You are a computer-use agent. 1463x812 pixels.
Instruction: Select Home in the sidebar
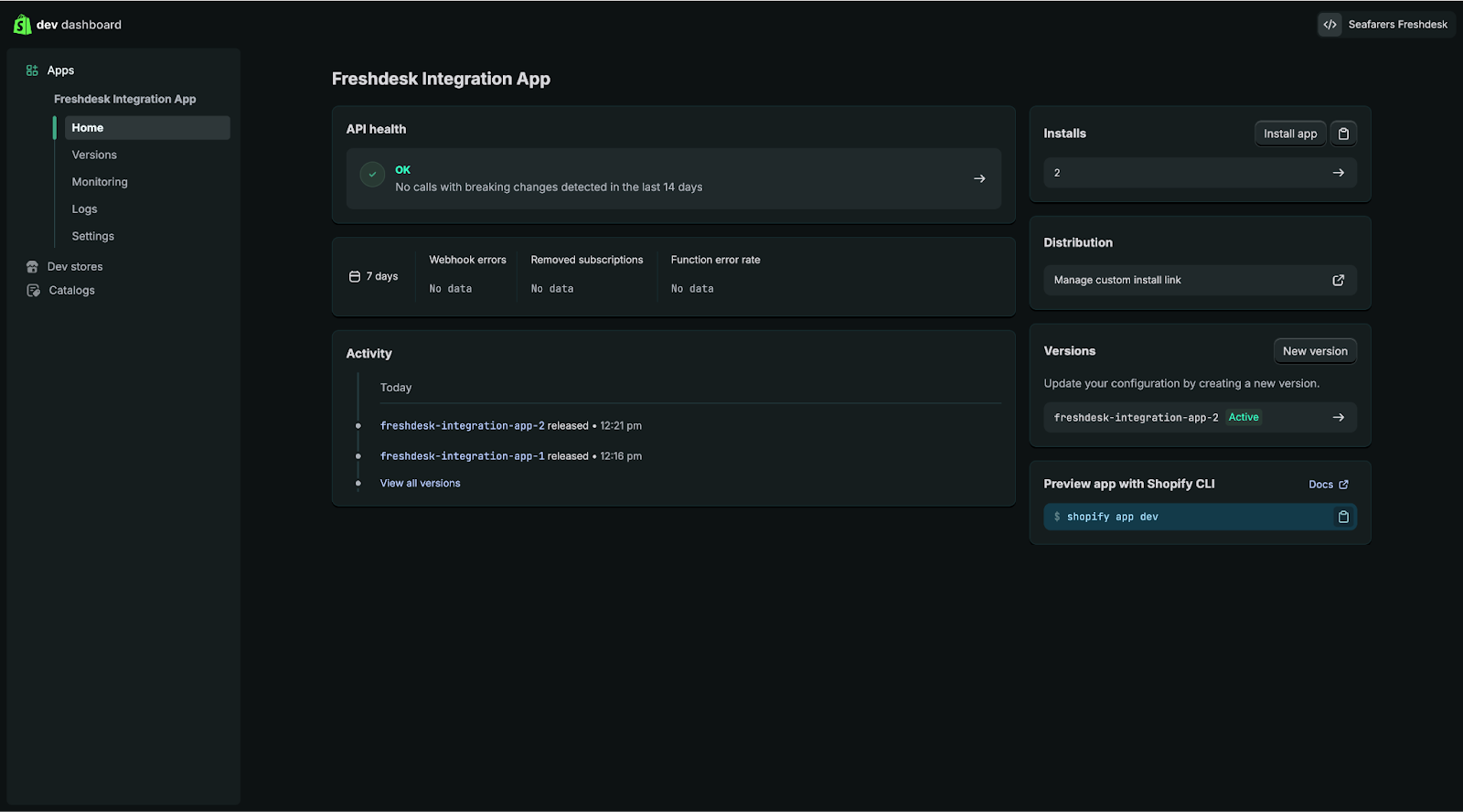(146, 128)
